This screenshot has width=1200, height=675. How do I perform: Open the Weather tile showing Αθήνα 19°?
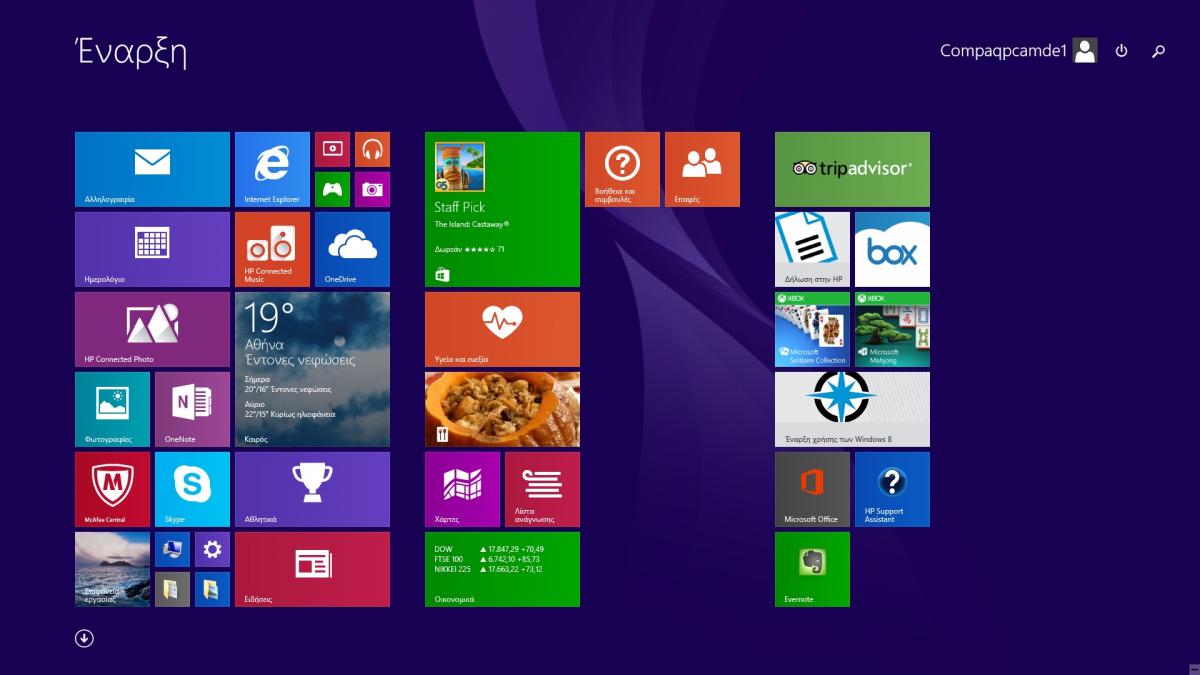pyautogui.click(x=312, y=369)
